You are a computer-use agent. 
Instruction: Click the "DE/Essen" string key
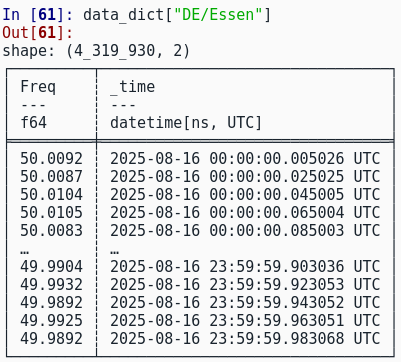219,15
